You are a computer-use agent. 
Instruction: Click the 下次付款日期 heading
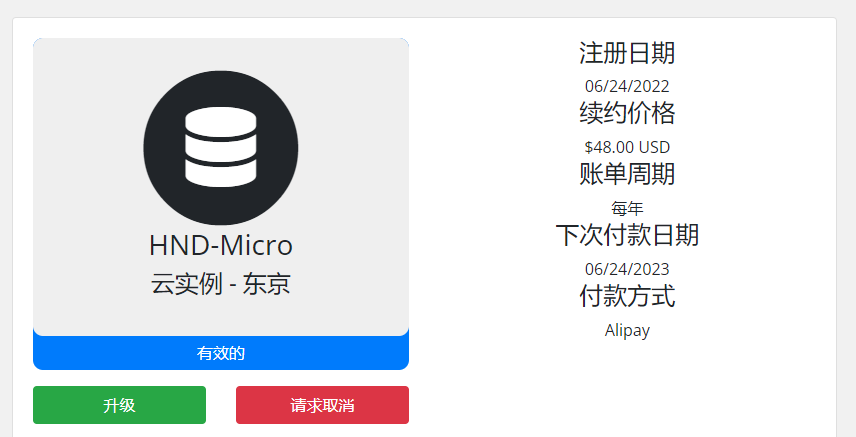click(627, 235)
